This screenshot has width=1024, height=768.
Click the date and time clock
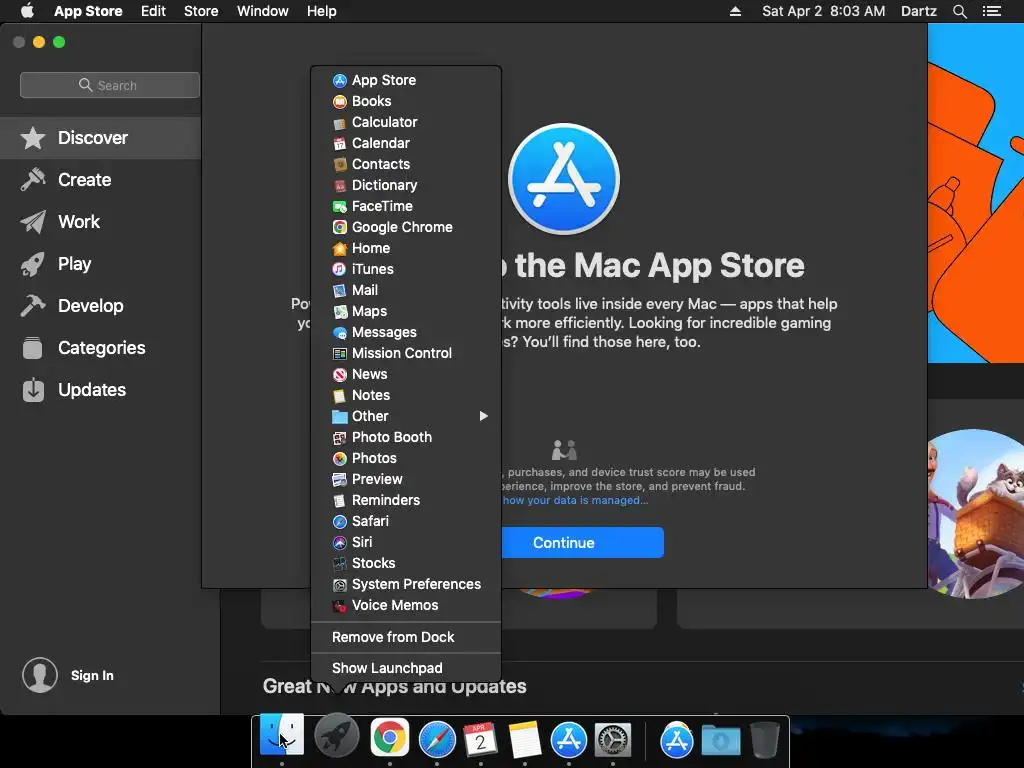click(823, 11)
